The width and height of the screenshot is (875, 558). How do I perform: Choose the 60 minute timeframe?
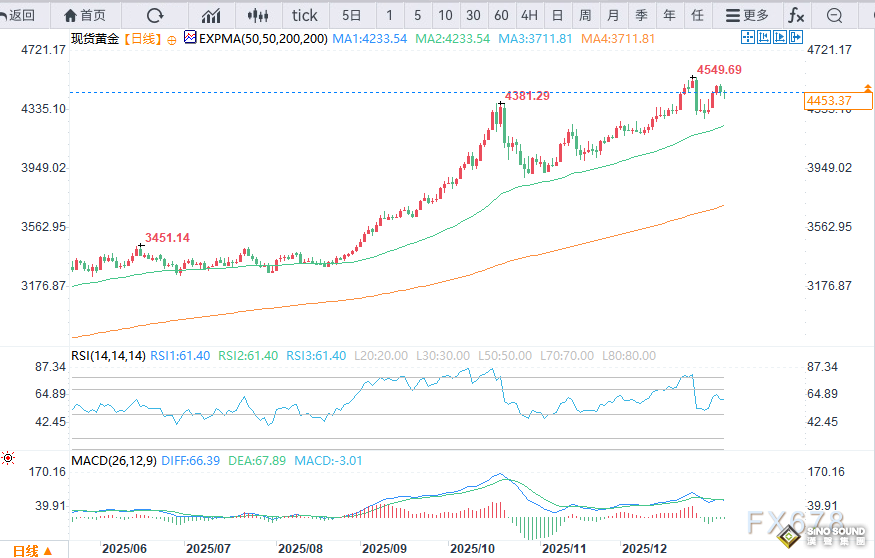click(501, 15)
